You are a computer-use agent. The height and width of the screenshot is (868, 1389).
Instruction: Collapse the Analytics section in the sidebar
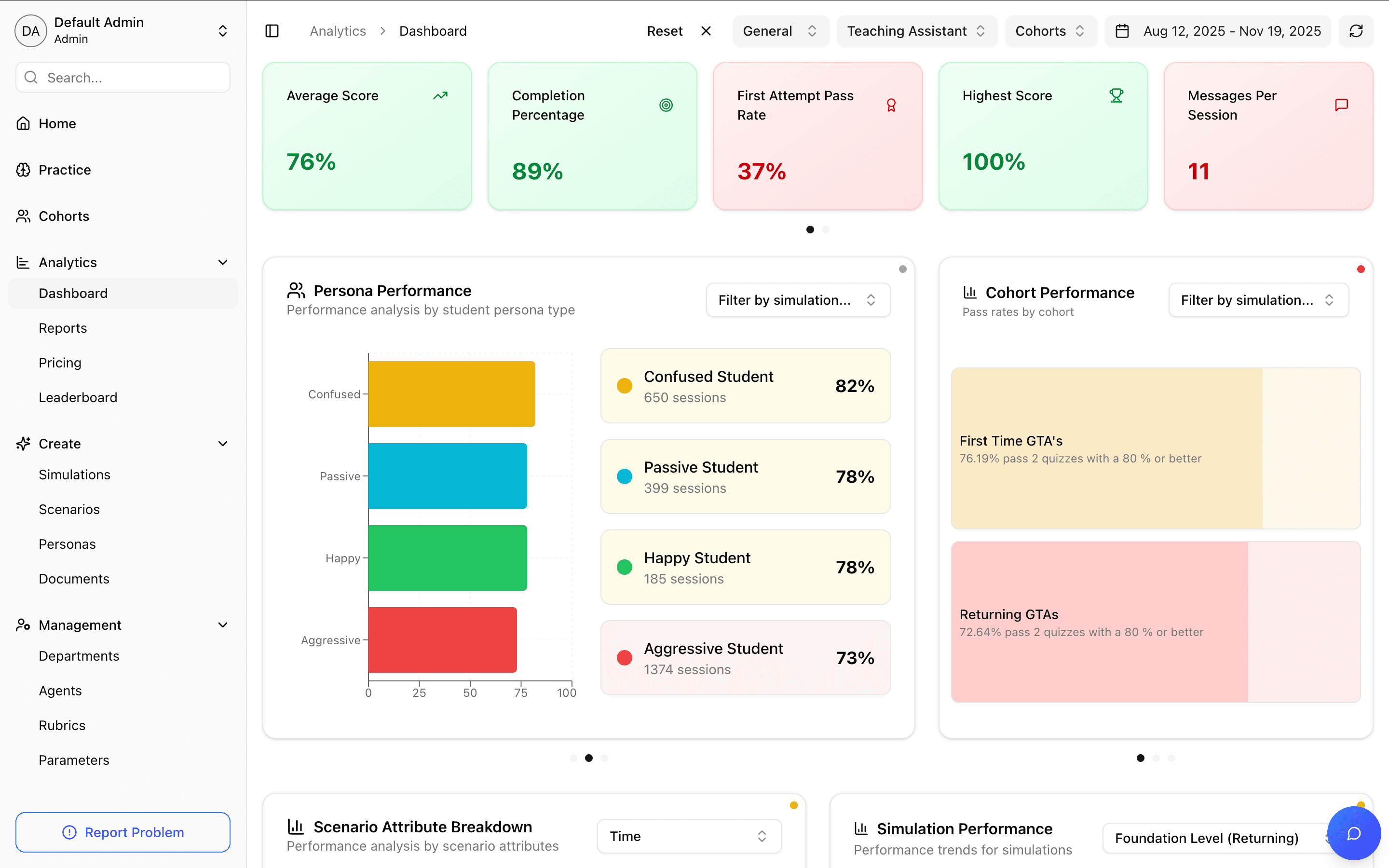tap(223, 262)
